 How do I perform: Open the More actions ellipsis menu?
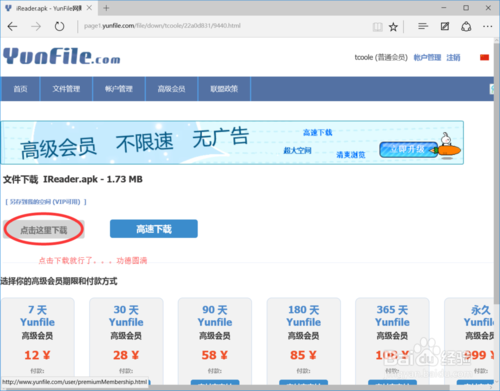click(x=487, y=26)
